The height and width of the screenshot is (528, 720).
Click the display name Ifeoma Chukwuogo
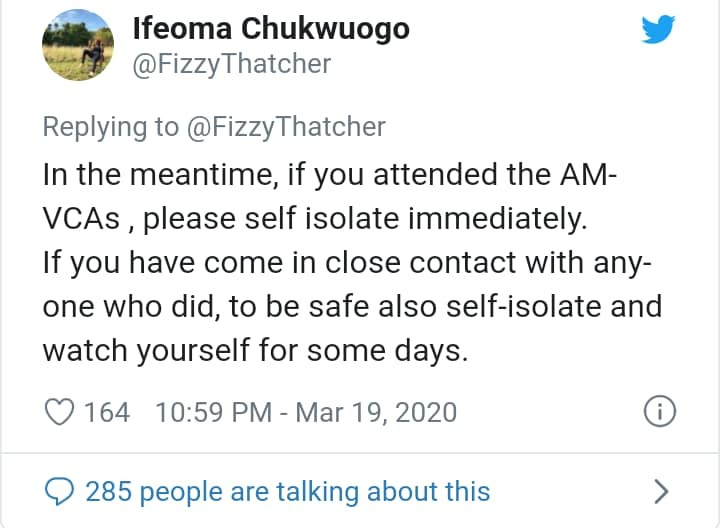click(x=271, y=29)
